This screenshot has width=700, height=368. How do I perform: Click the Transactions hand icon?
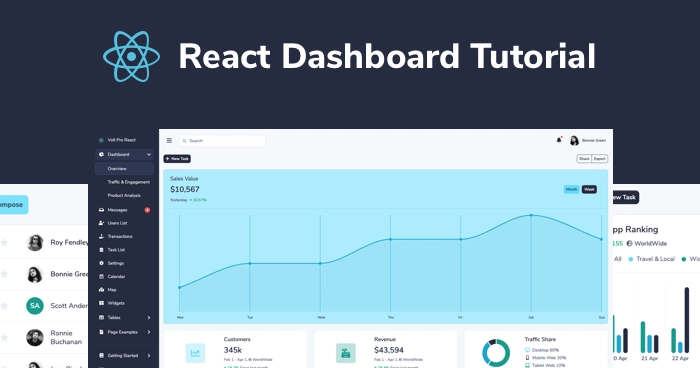click(101, 236)
